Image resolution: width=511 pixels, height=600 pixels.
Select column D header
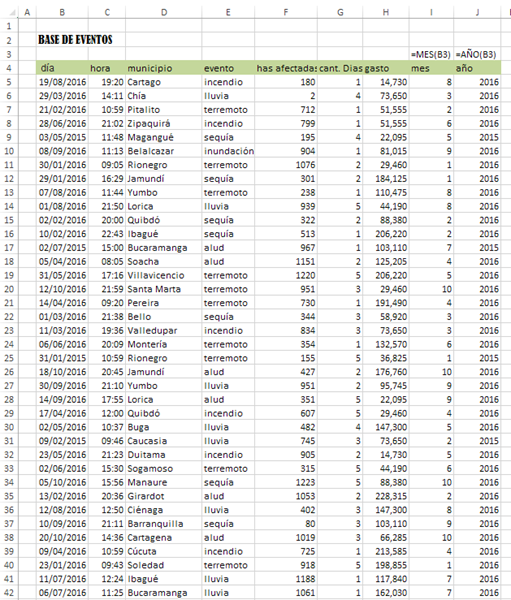164,12
